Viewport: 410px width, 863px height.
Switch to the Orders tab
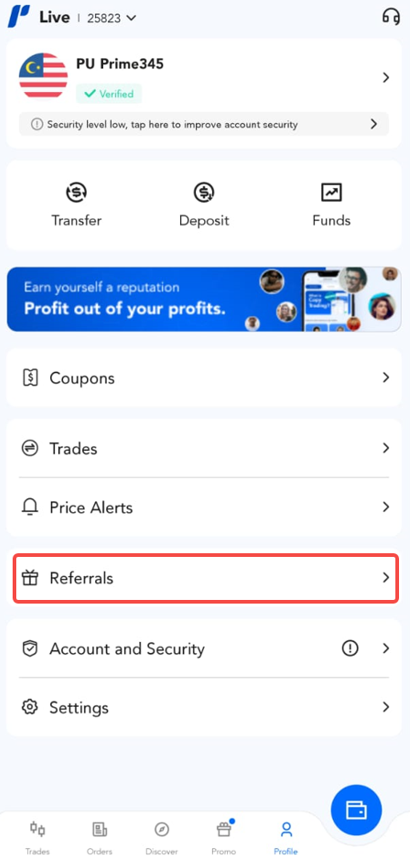tap(100, 837)
